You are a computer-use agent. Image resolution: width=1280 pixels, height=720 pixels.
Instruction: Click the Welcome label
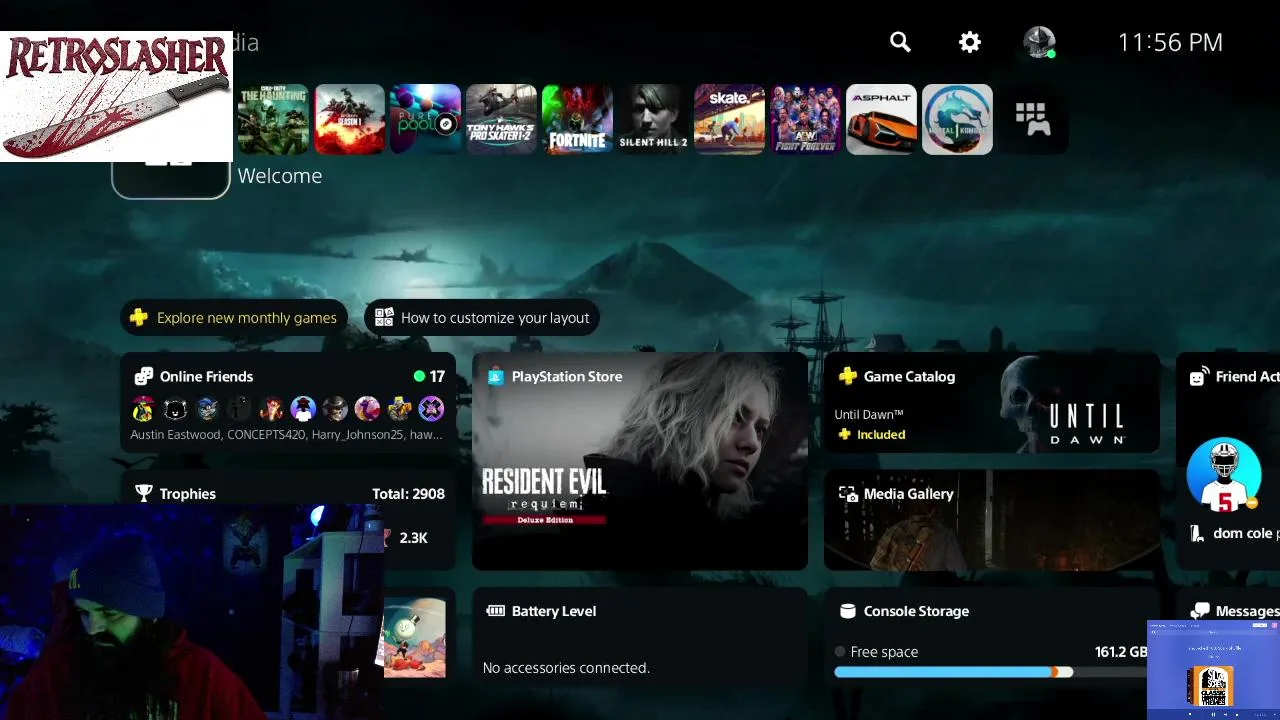click(x=280, y=176)
